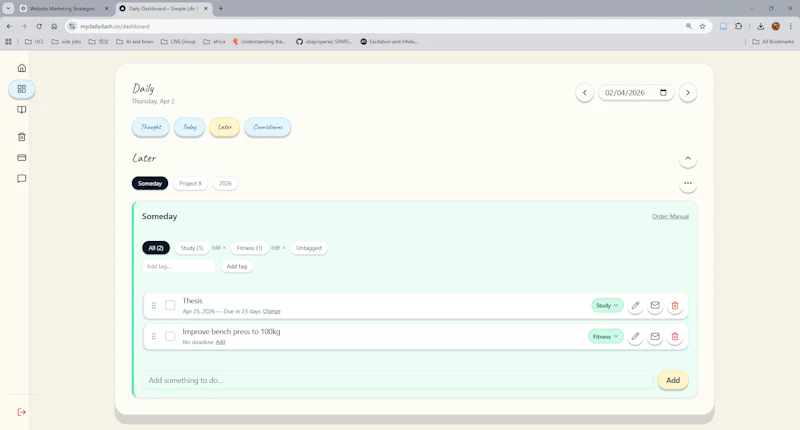
Task: Open the trash icon in the sidebar
Action: coord(21,137)
